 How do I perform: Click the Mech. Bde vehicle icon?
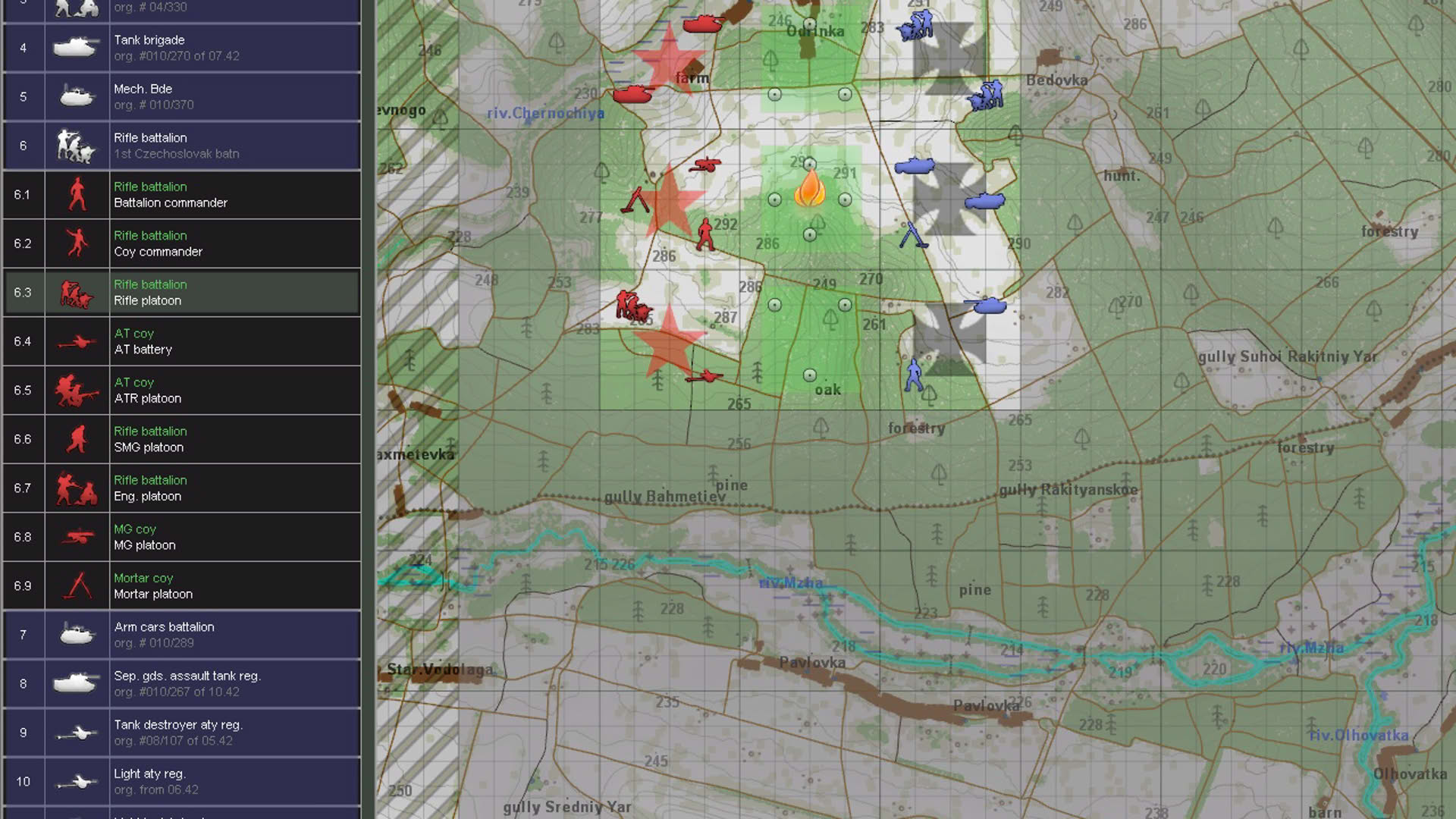point(77,96)
